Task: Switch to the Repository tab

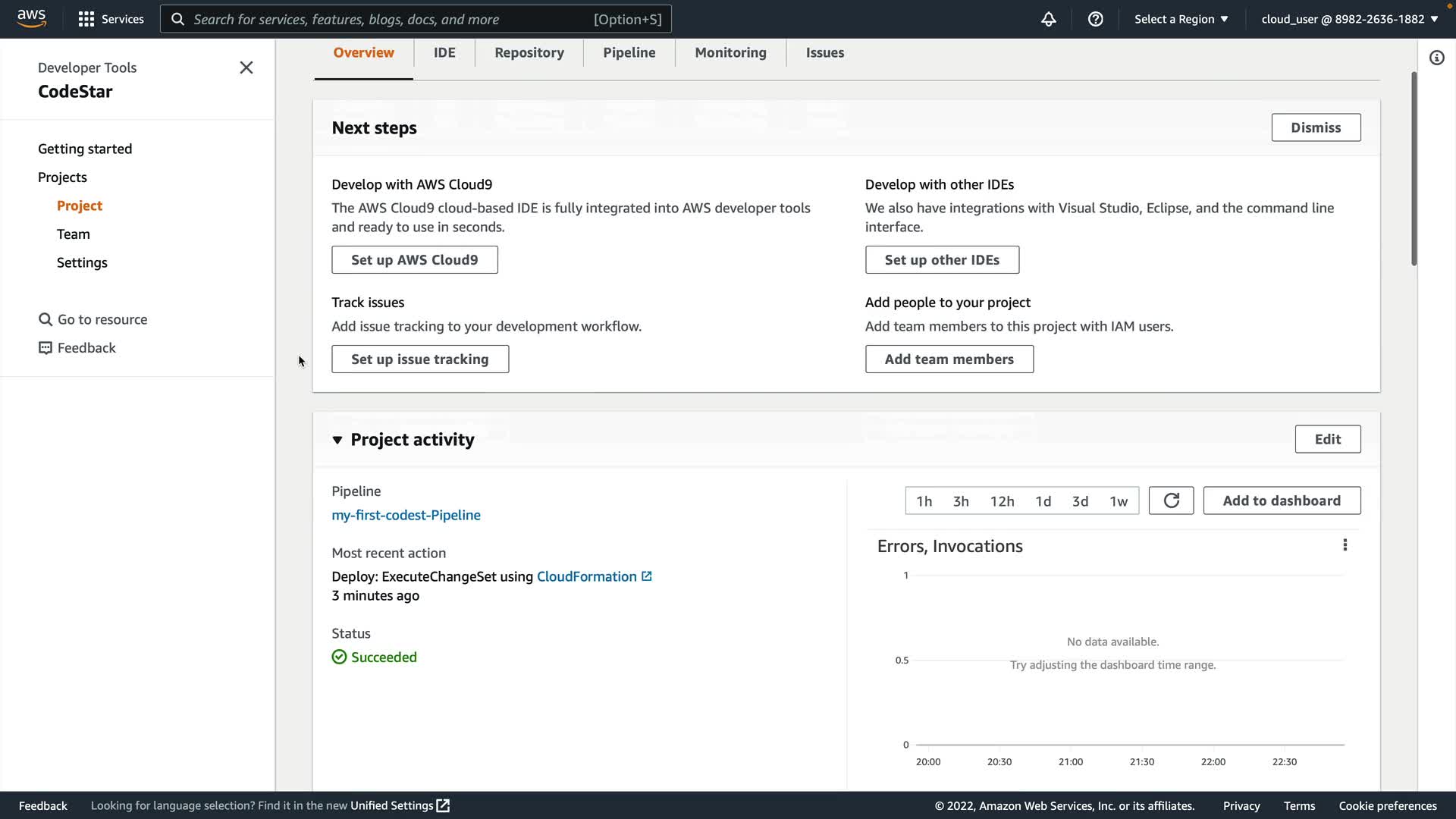Action: click(x=529, y=52)
